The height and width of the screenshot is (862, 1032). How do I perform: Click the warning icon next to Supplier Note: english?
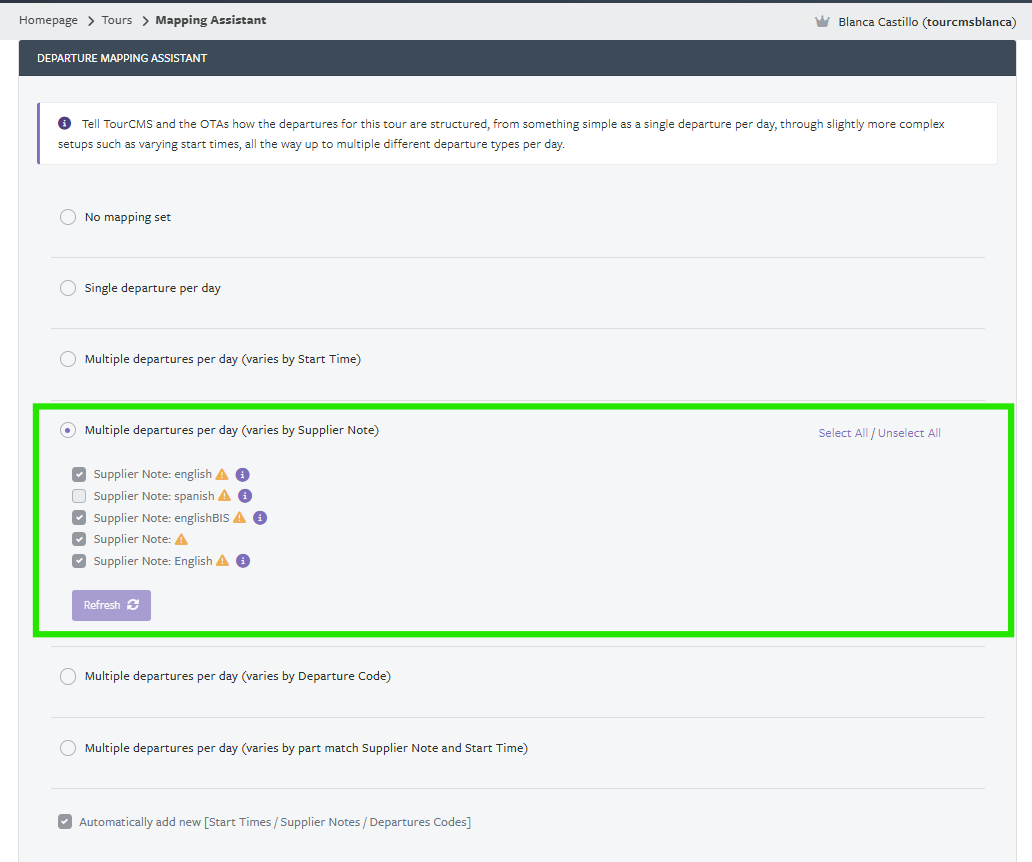(222, 474)
